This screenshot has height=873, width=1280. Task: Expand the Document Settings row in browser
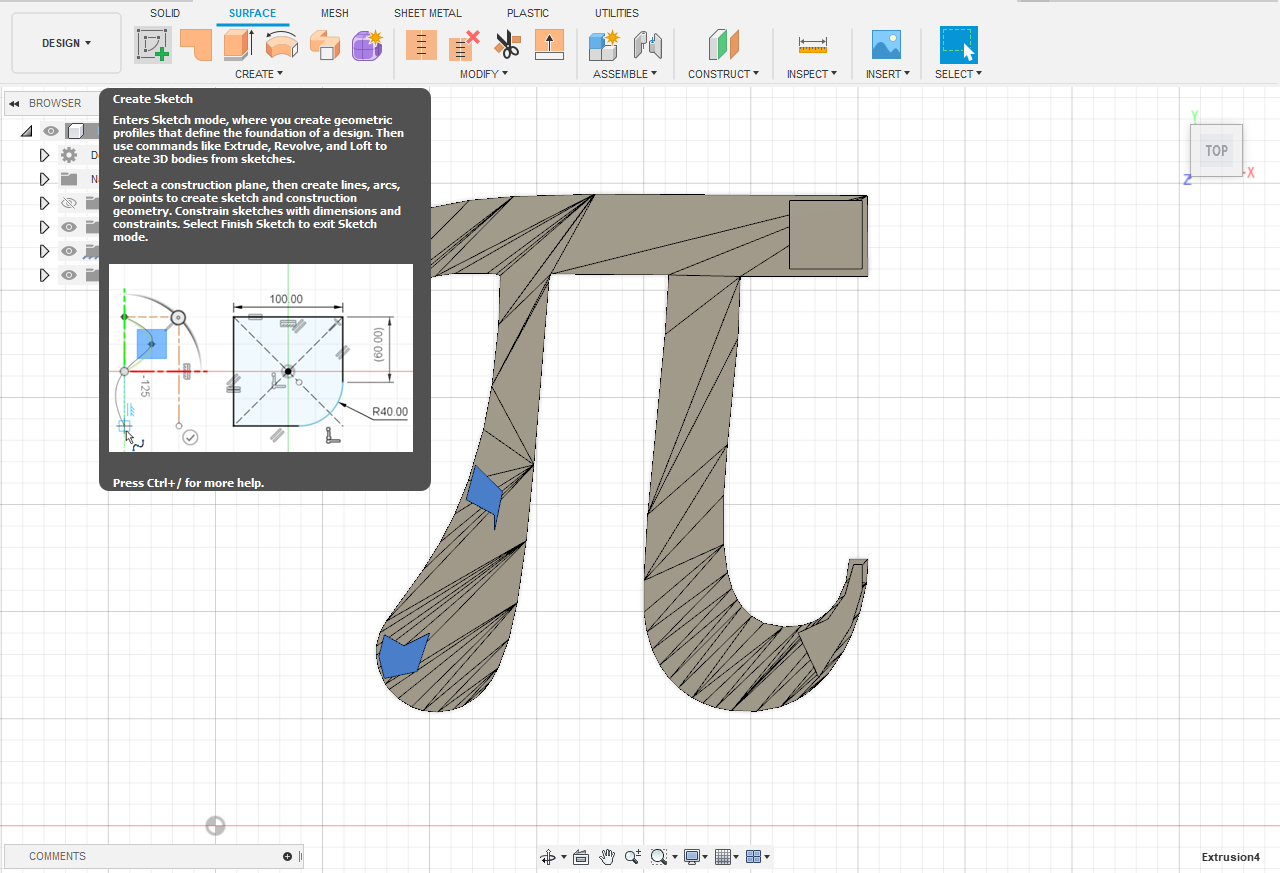pyautogui.click(x=44, y=154)
